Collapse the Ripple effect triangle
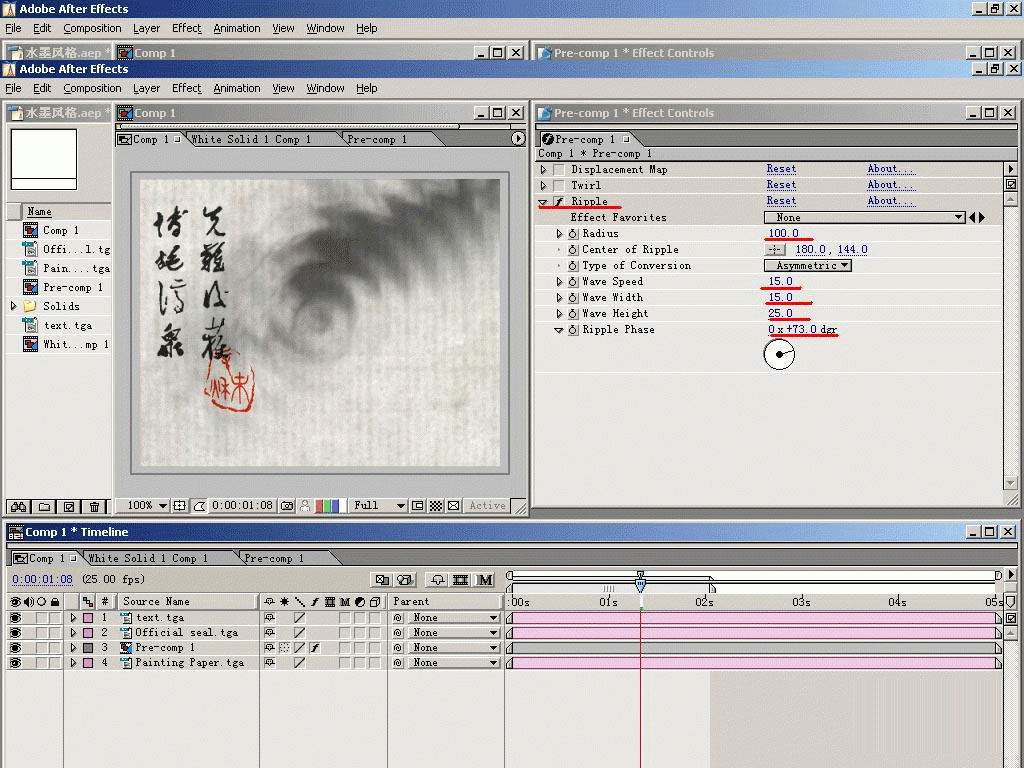The height and width of the screenshot is (768, 1024). [543, 202]
